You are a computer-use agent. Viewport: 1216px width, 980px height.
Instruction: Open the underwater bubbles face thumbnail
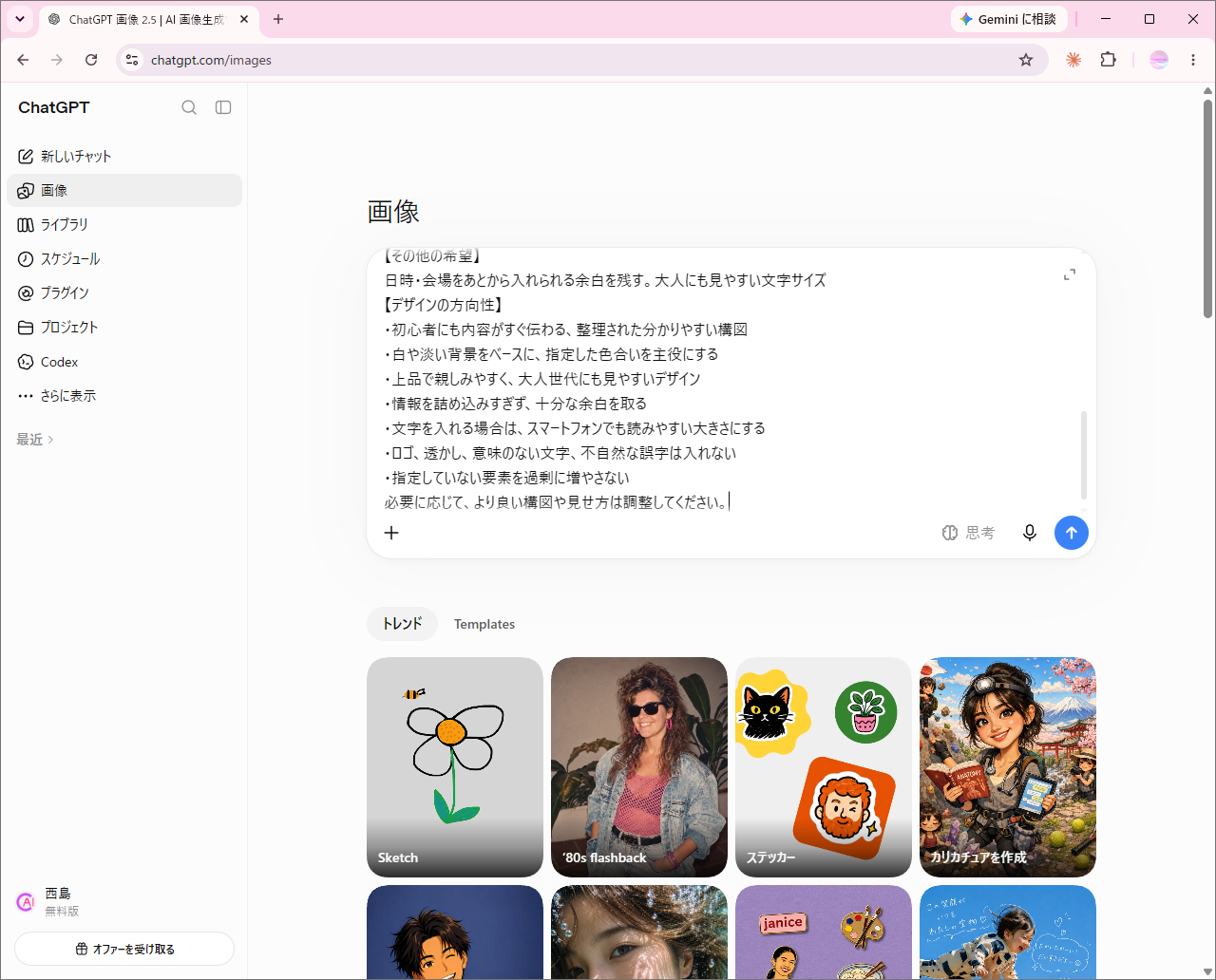(x=639, y=932)
